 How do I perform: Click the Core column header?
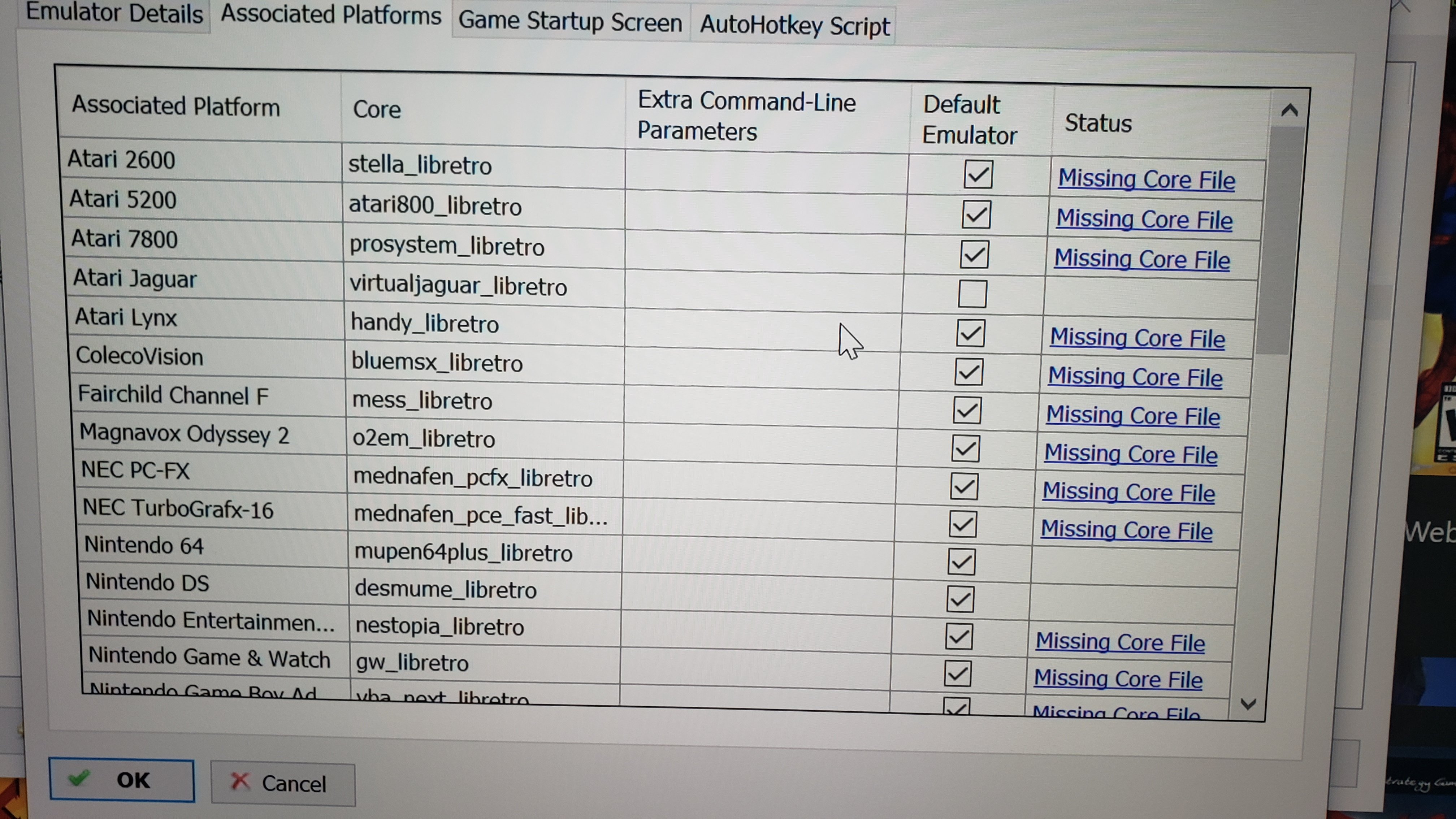click(x=483, y=110)
